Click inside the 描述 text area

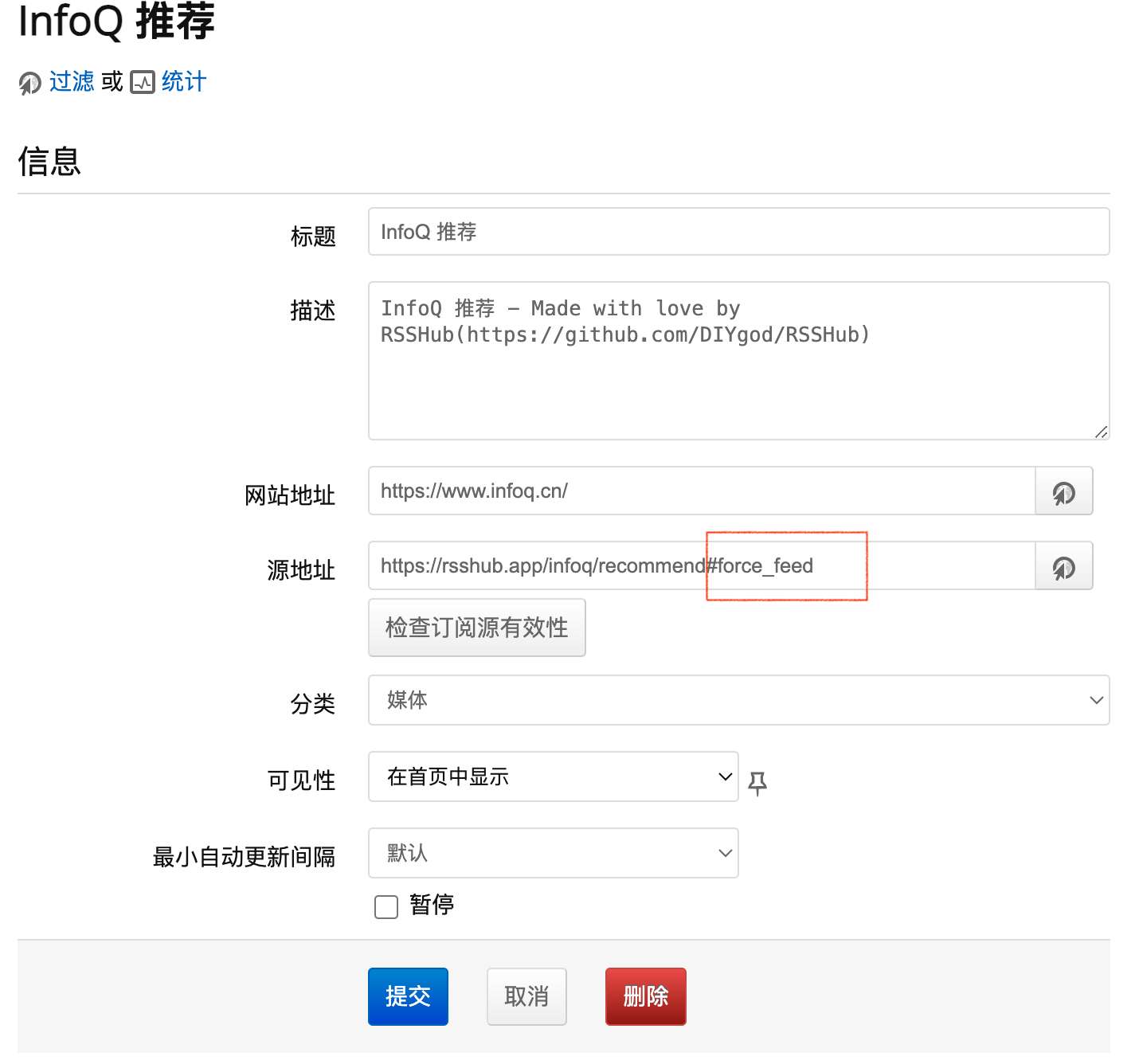pyautogui.click(x=738, y=374)
